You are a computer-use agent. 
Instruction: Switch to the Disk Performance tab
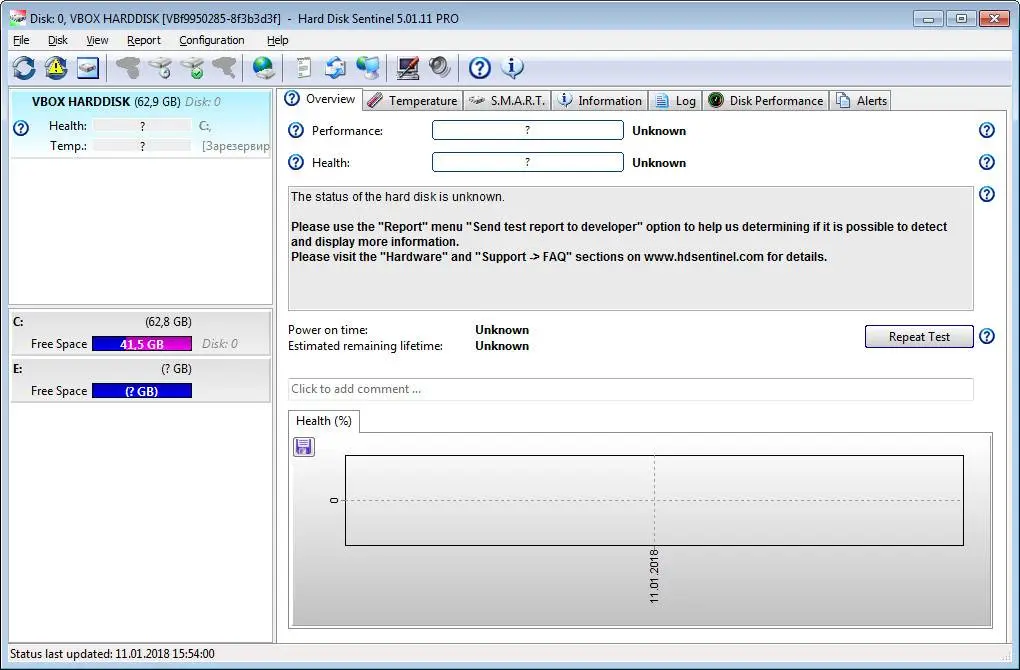click(x=766, y=101)
